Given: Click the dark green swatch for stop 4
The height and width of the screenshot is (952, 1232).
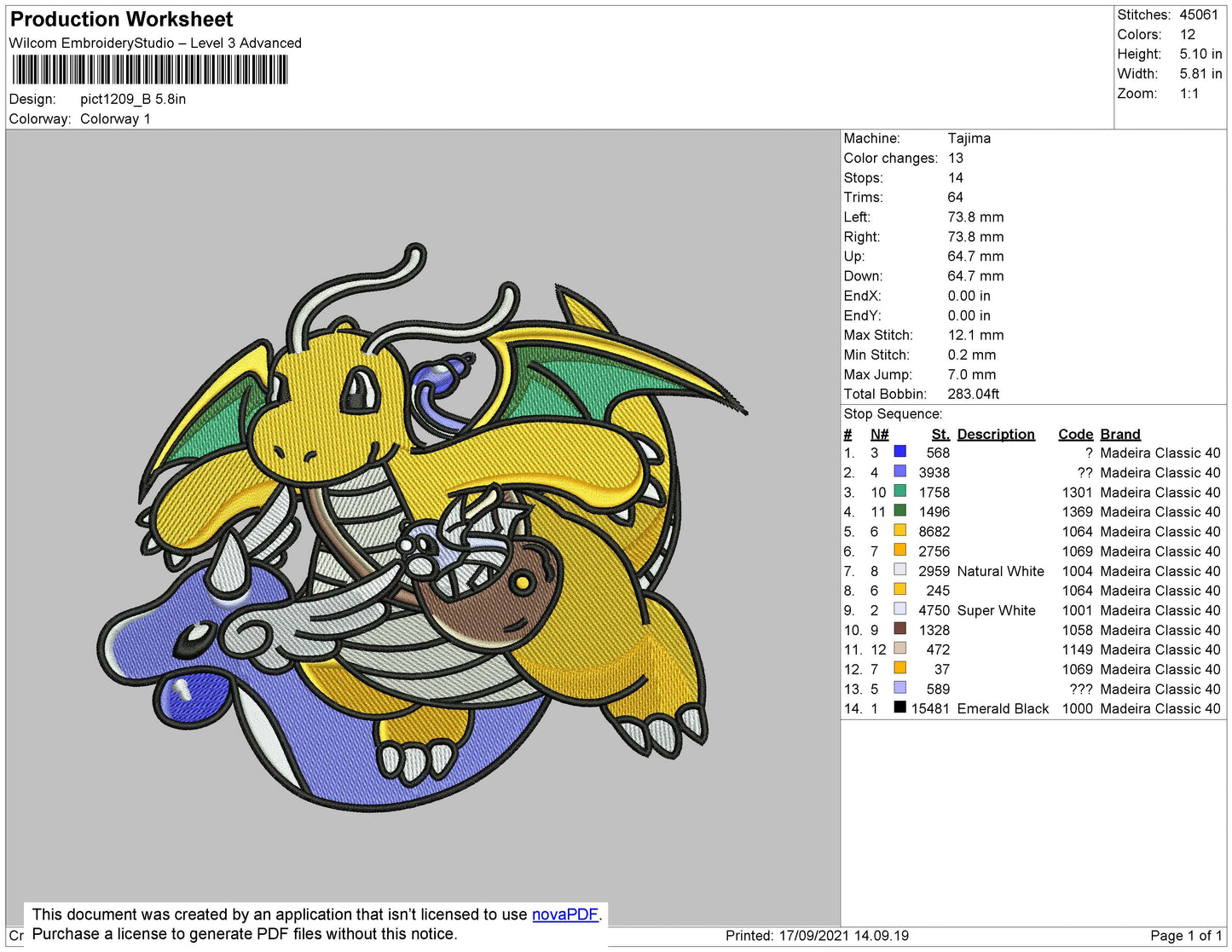Looking at the screenshot, I should pos(900,511).
